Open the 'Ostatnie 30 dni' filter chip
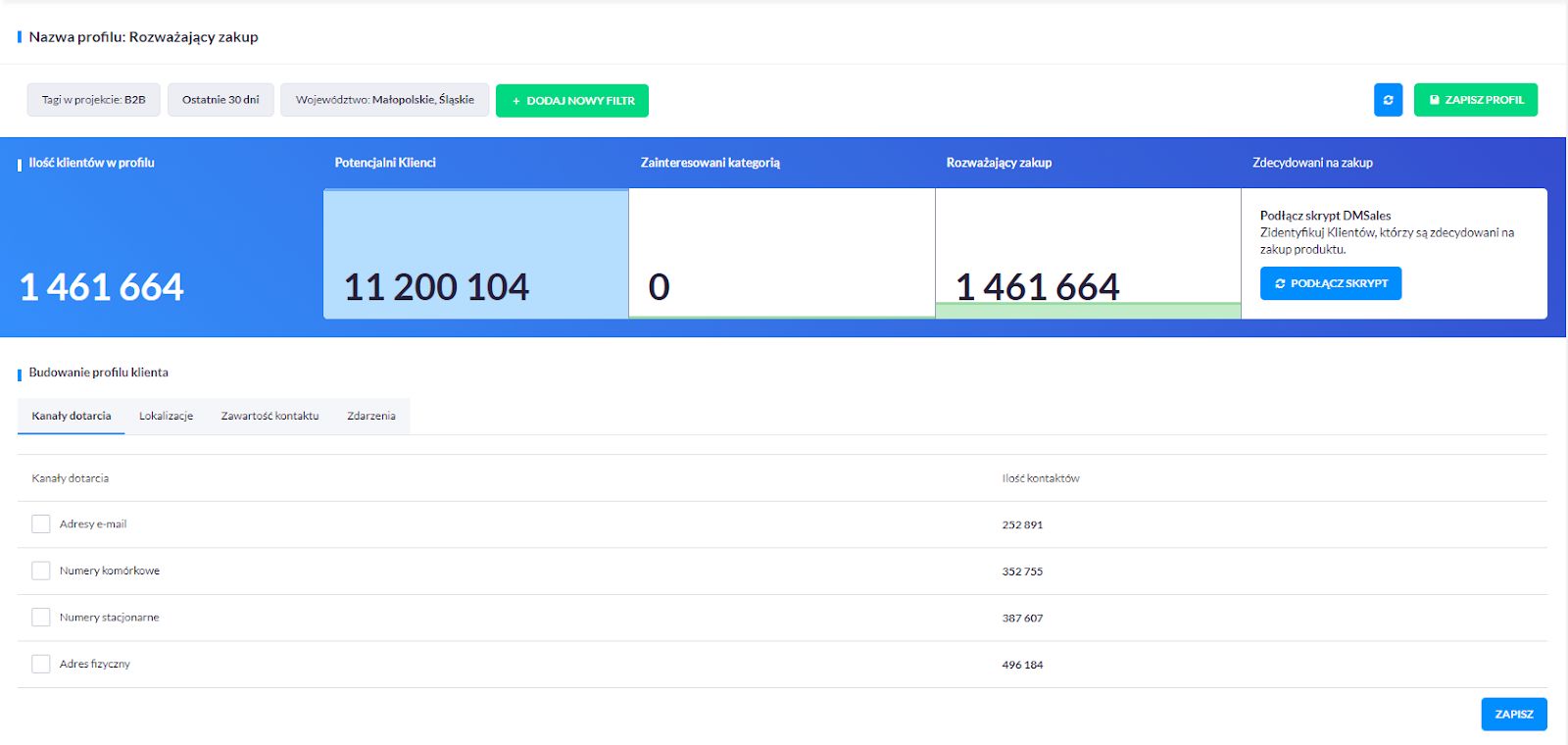1568x745 pixels. tap(220, 100)
